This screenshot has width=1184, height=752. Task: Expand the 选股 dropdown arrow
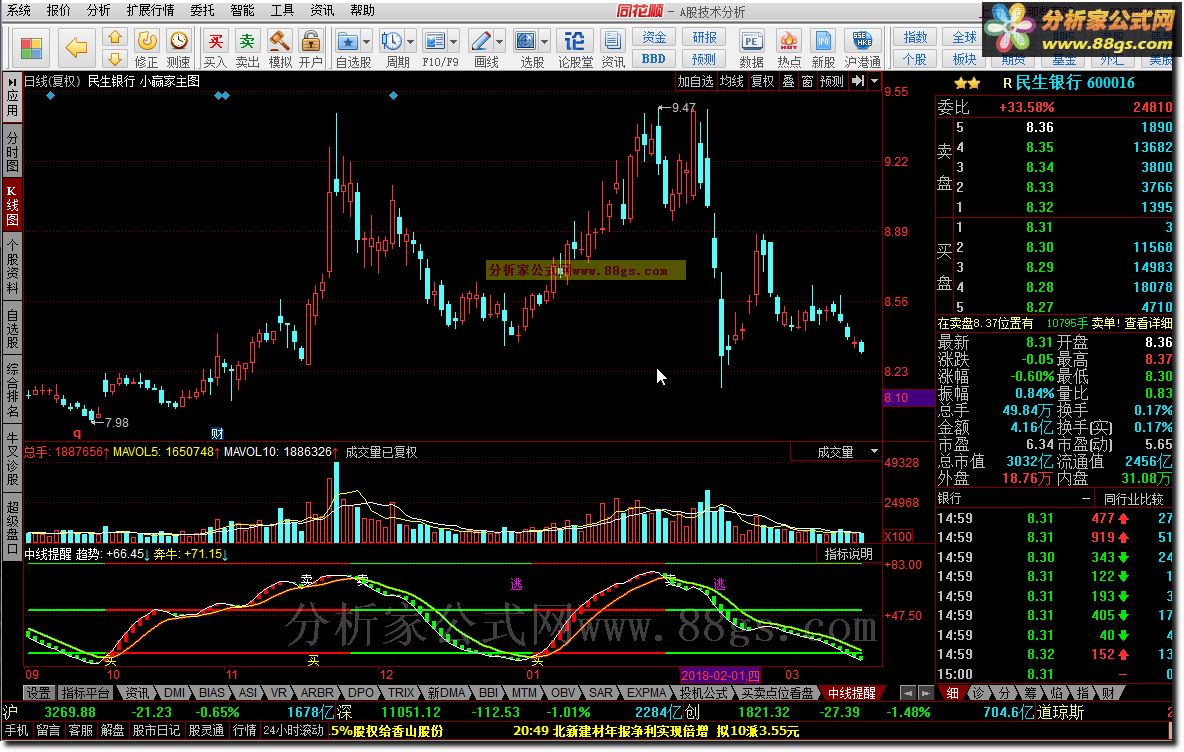pos(544,42)
